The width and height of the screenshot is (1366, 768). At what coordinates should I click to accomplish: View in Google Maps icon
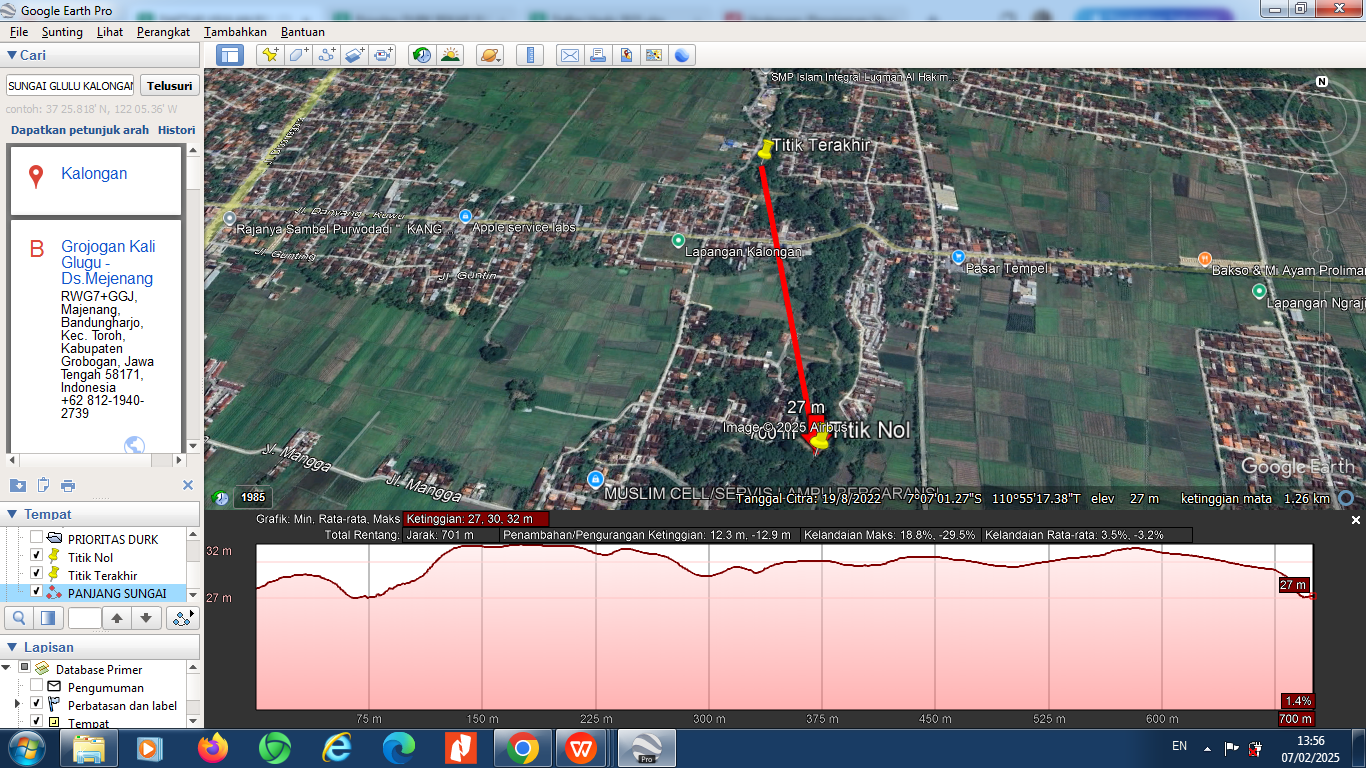(654, 55)
